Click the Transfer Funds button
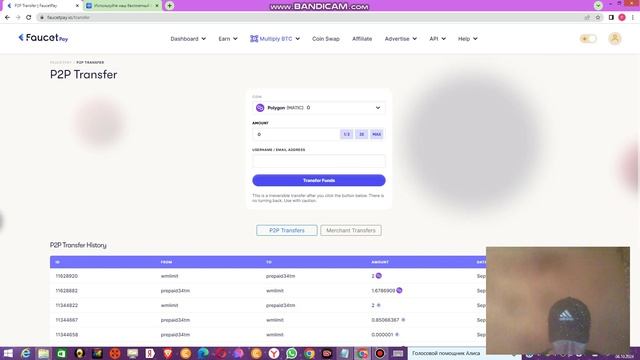Viewport: 640px width, 360px height. coord(319,180)
